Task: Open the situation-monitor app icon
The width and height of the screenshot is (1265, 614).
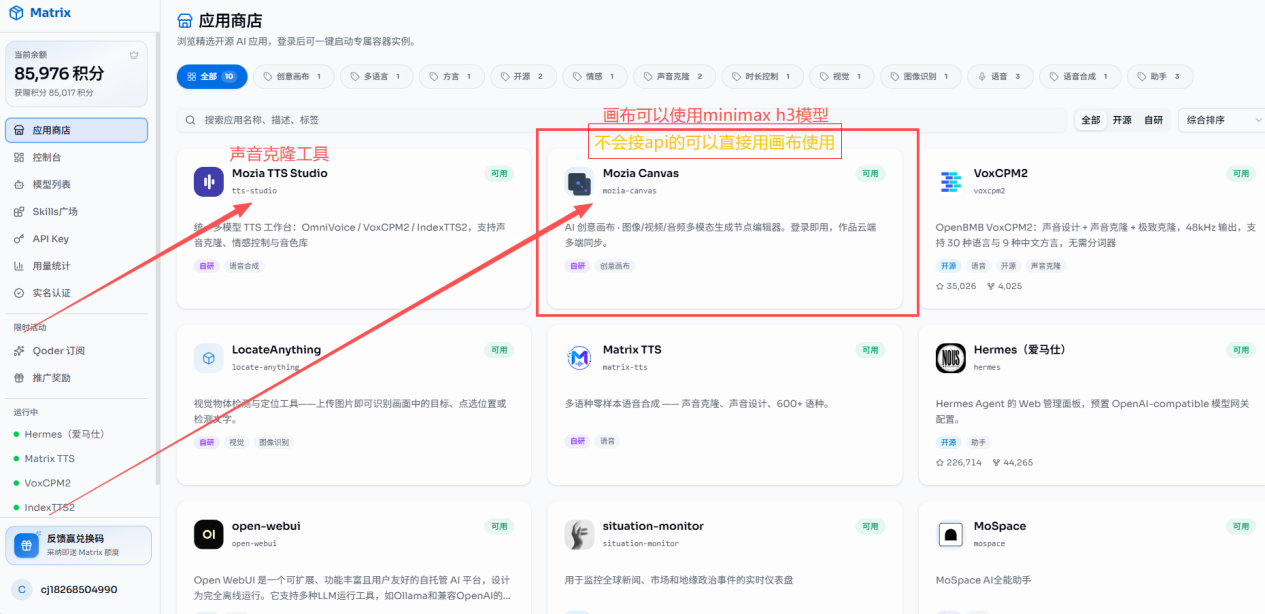Action: (580, 534)
